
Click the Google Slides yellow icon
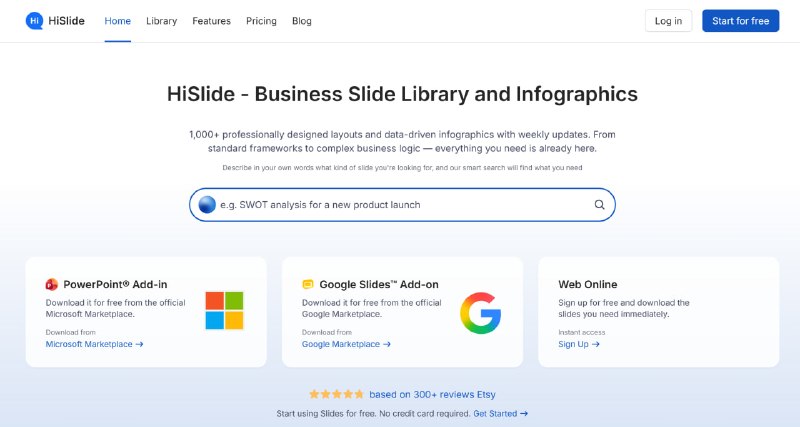308,284
